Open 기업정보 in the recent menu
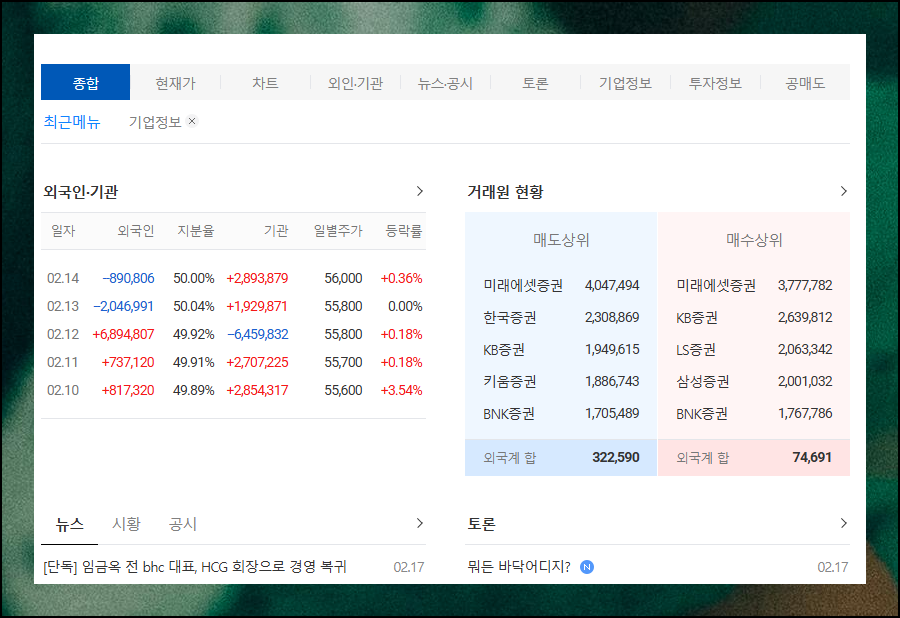This screenshot has width=900, height=618. (x=155, y=122)
